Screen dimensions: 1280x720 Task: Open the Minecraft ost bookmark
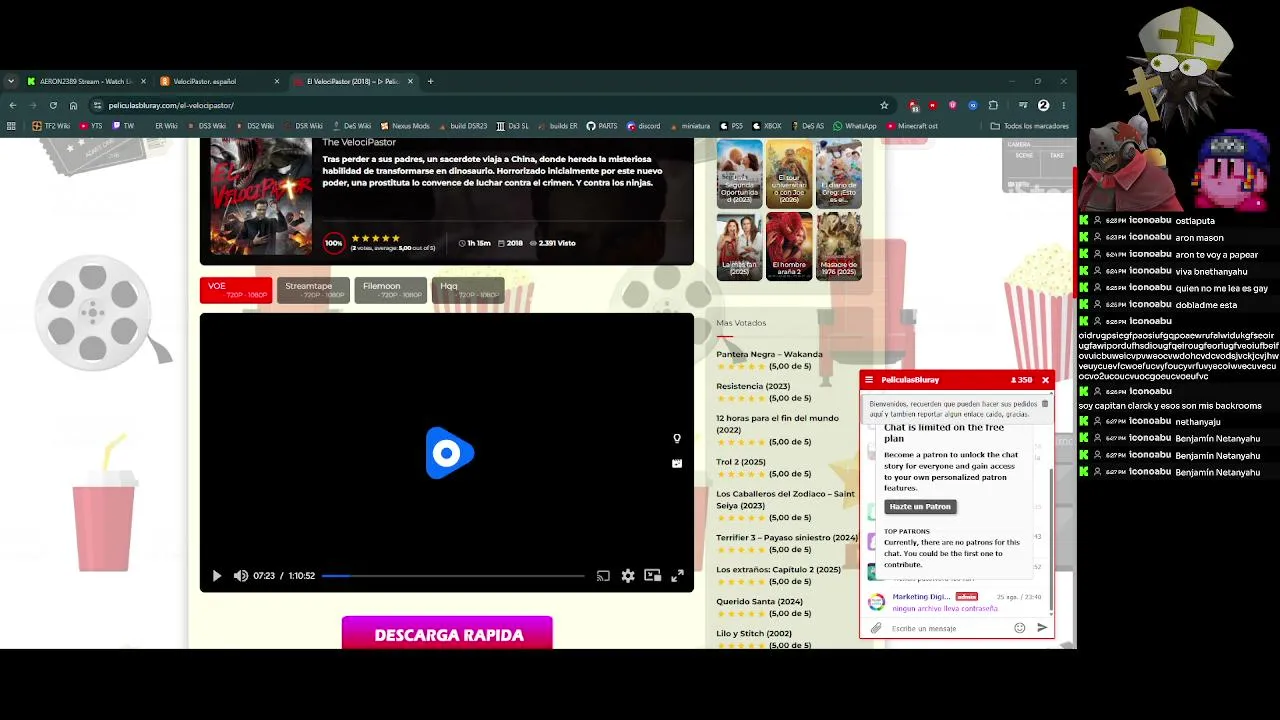[912, 126]
